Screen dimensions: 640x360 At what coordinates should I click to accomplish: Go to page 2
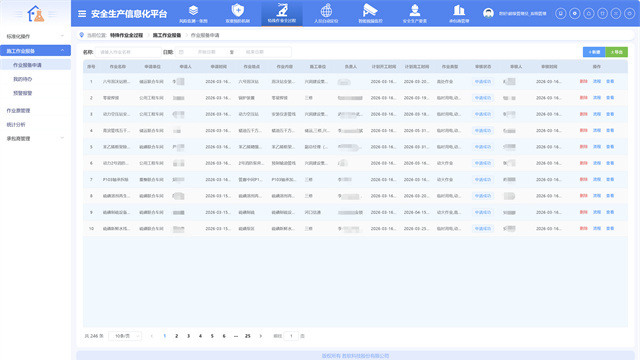[x=176, y=336]
